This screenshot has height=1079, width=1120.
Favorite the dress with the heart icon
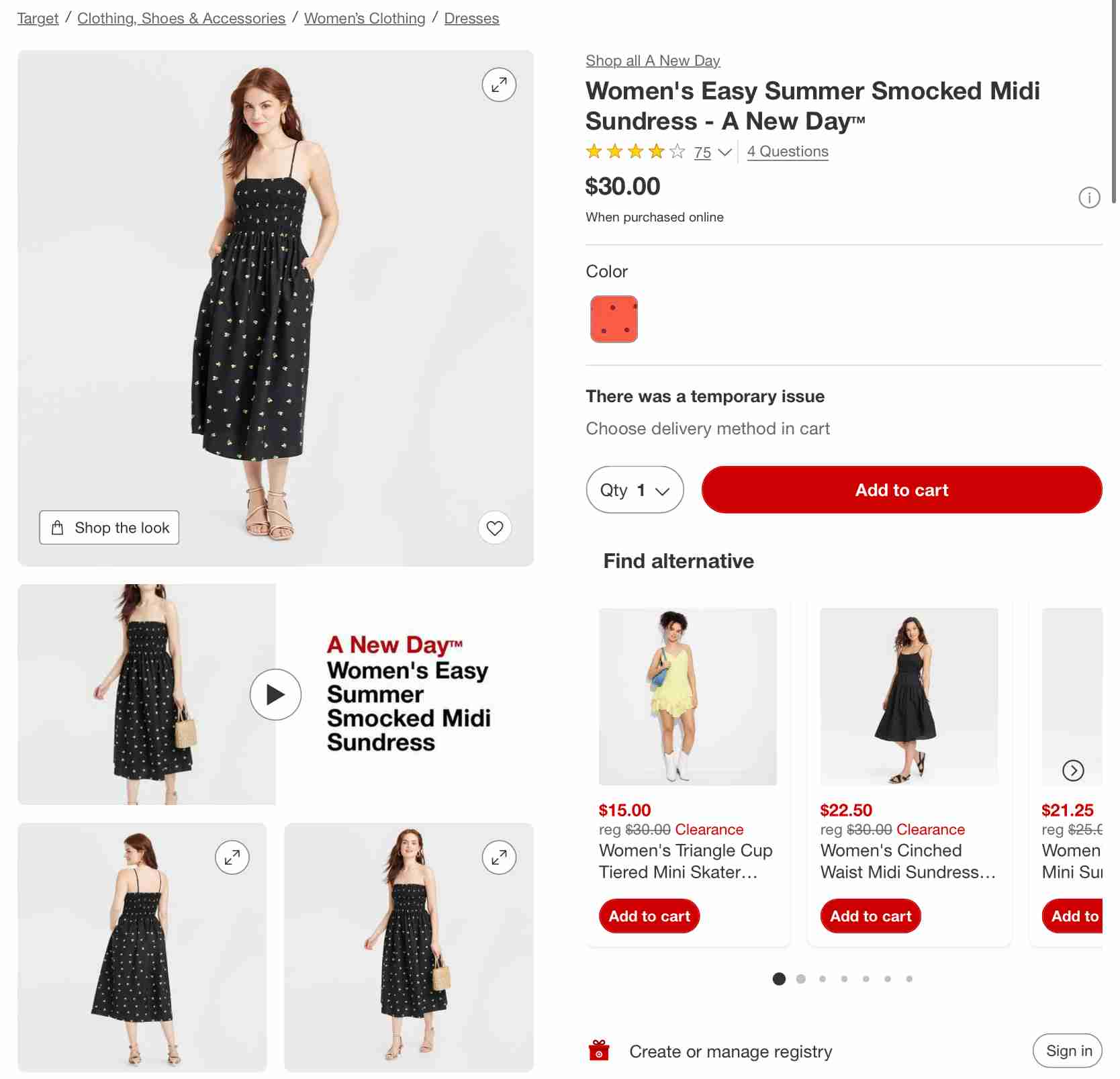tap(495, 528)
